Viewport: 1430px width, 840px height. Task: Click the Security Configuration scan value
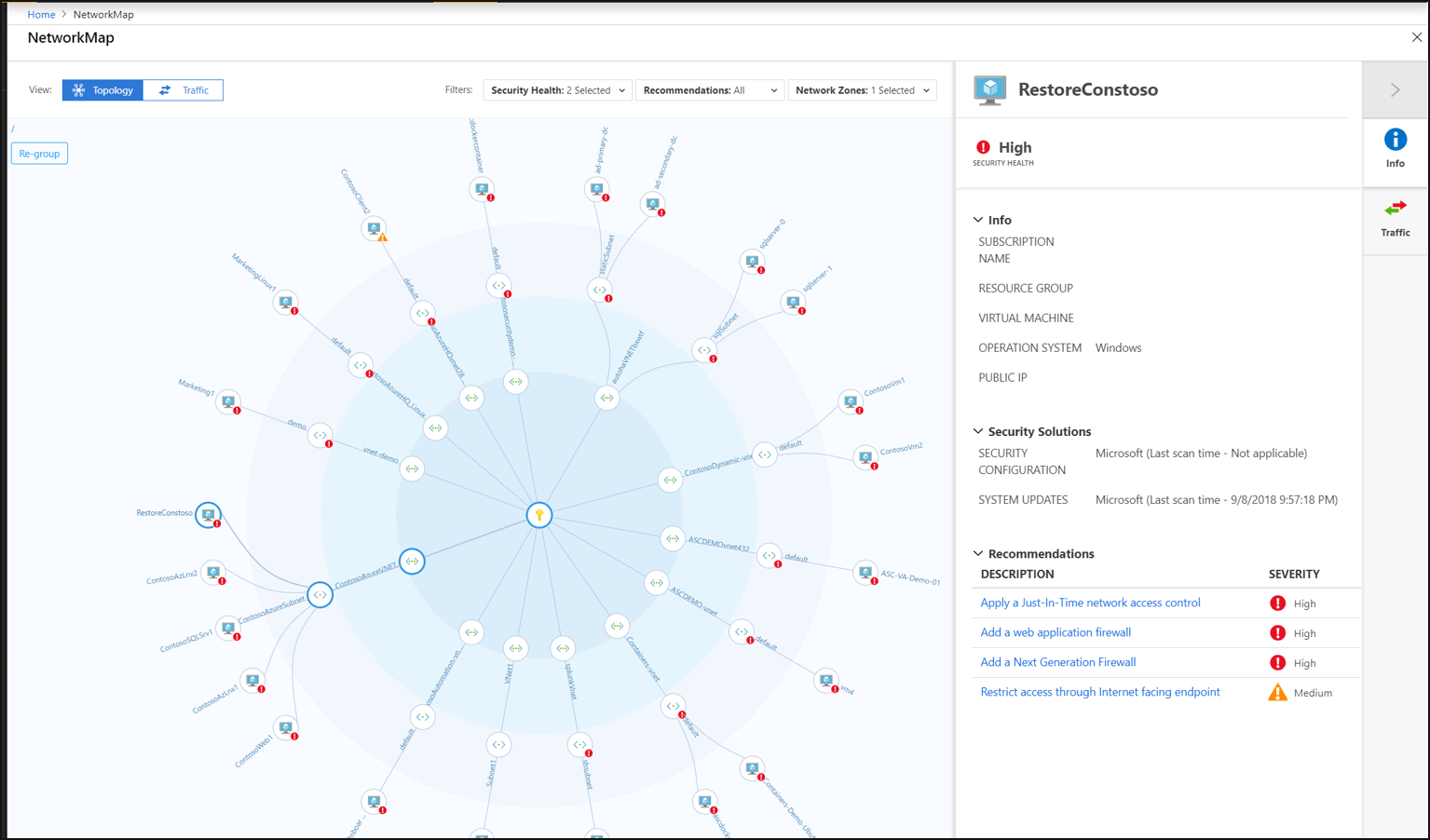1202,454
